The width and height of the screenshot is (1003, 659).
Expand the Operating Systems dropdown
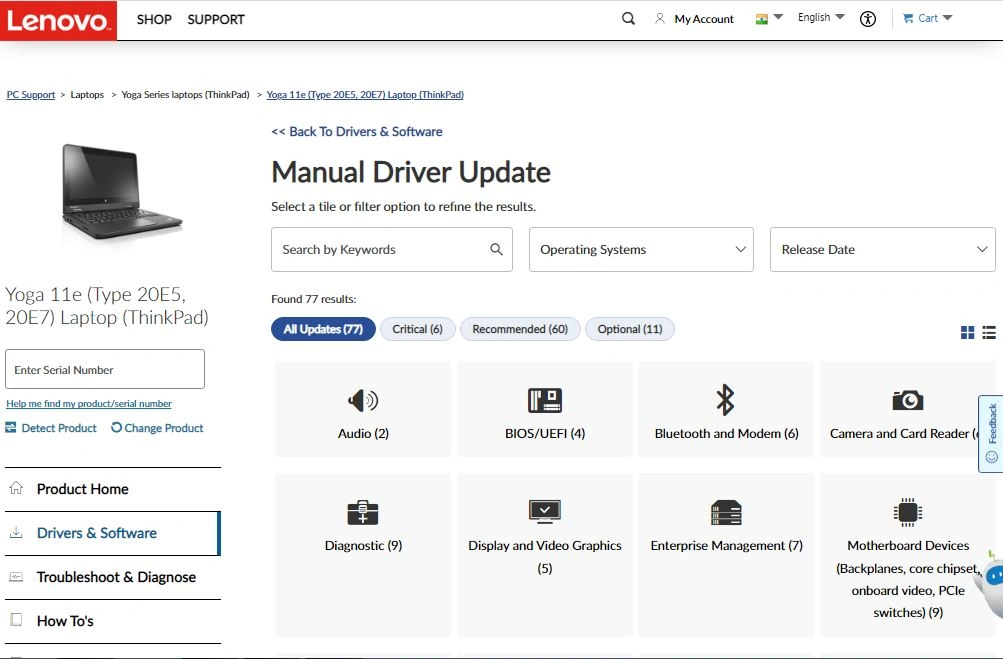[x=641, y=250]
